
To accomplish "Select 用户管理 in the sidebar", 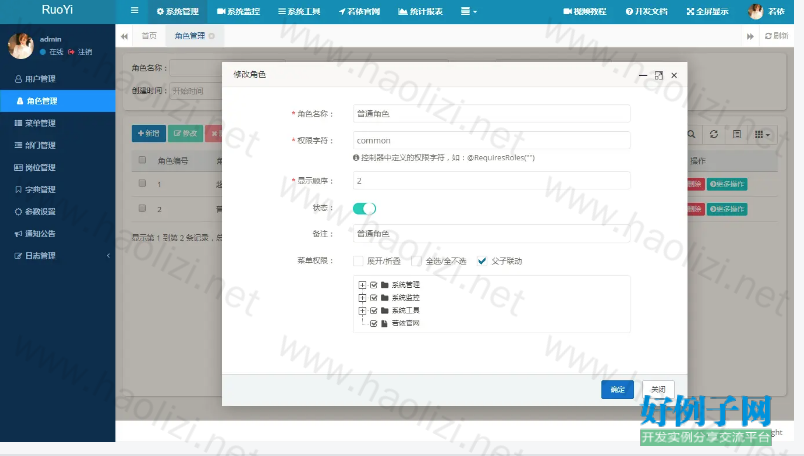I will point(40,78).
